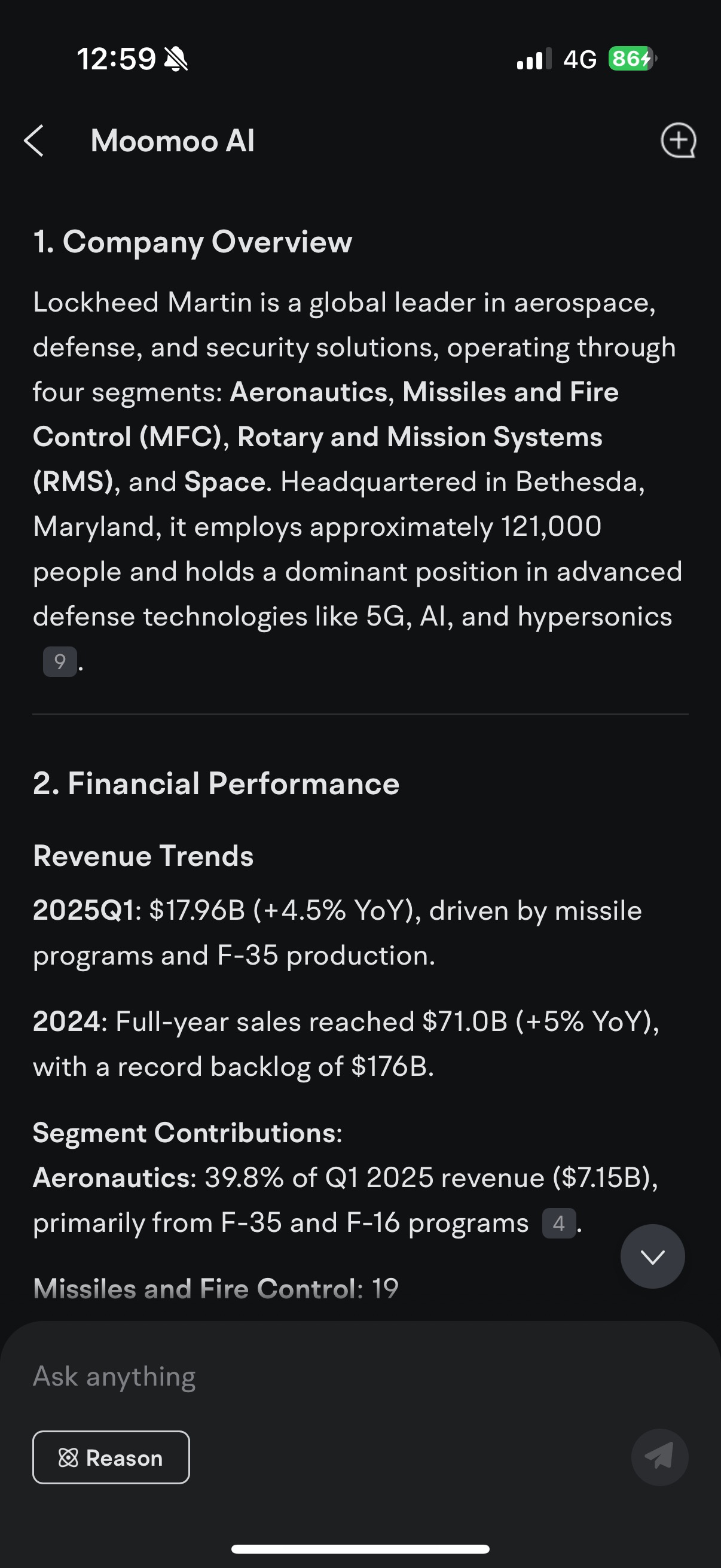Viewport: 721px width, 1568px height.
Task: Toggle the Reason mode button
Action: click(x=111, y=1457)
